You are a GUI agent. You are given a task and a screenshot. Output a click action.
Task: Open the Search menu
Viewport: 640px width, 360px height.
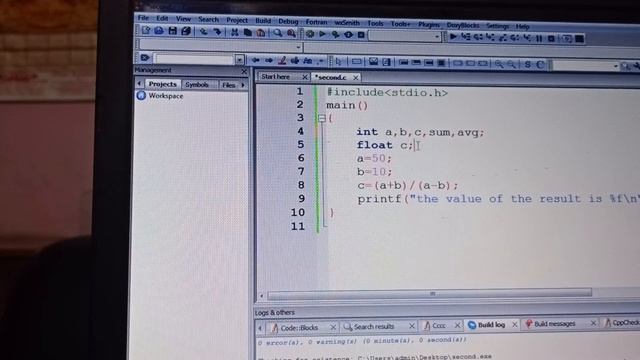pos(208,19)
